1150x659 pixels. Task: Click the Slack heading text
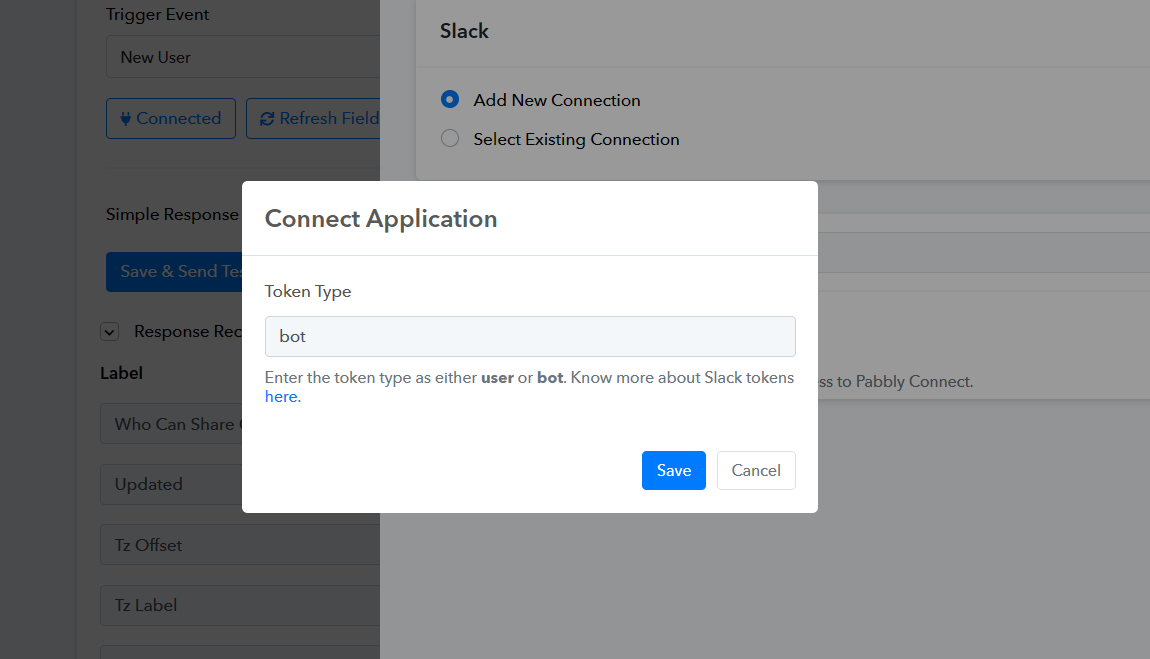(464, 31)
